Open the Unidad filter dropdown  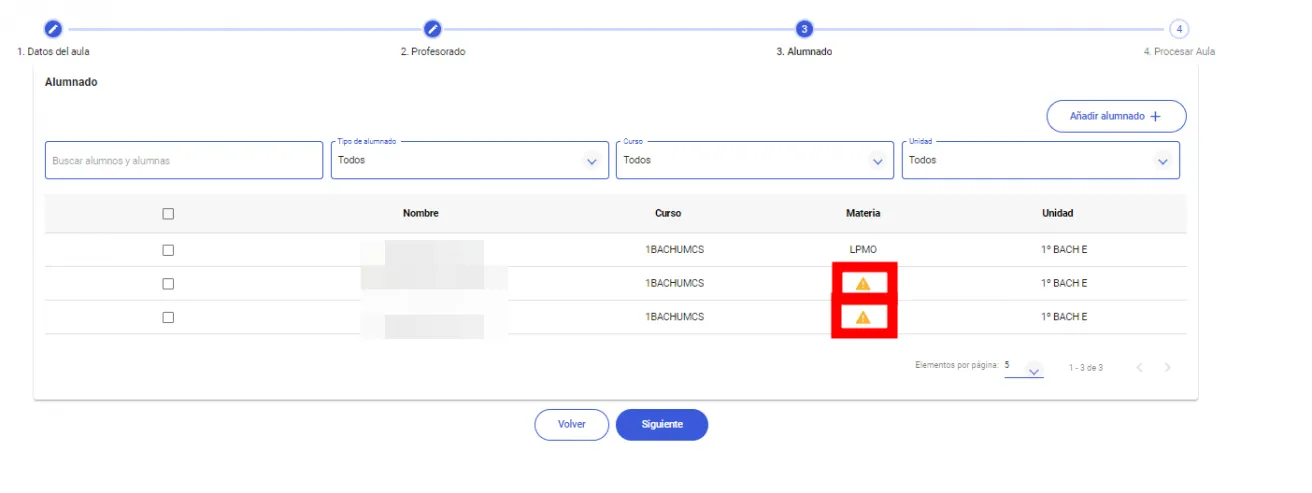tap(1040, 160)
